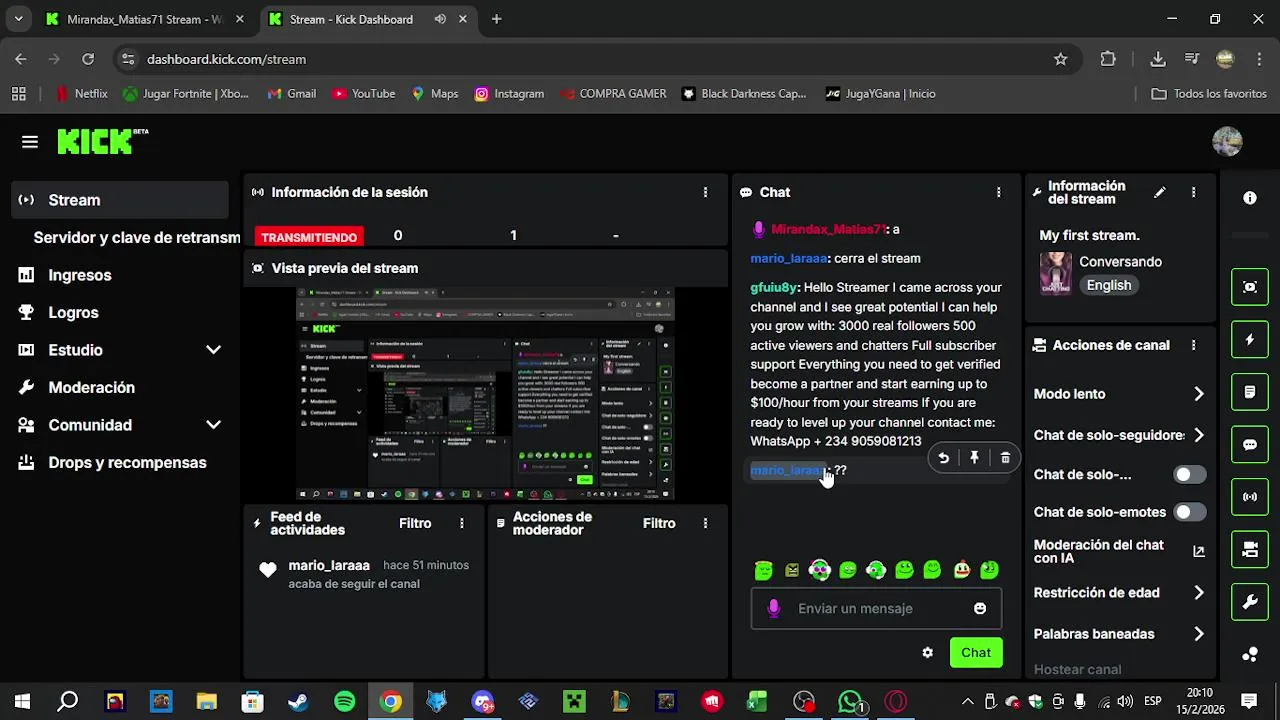Toggle the broadcast signal widget icon

click(1250, 496)
